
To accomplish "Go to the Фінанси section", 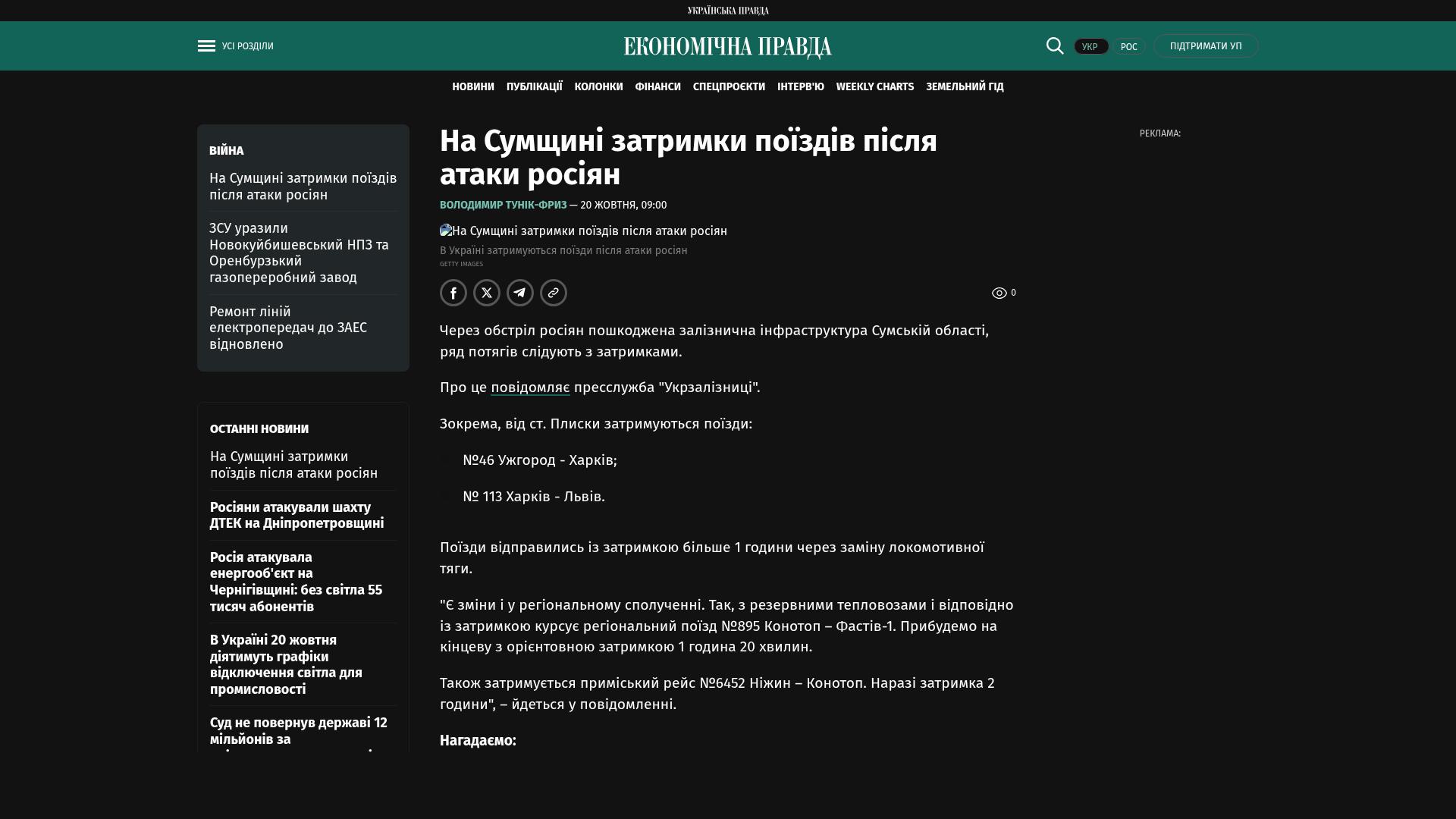I will click(657, 87).
